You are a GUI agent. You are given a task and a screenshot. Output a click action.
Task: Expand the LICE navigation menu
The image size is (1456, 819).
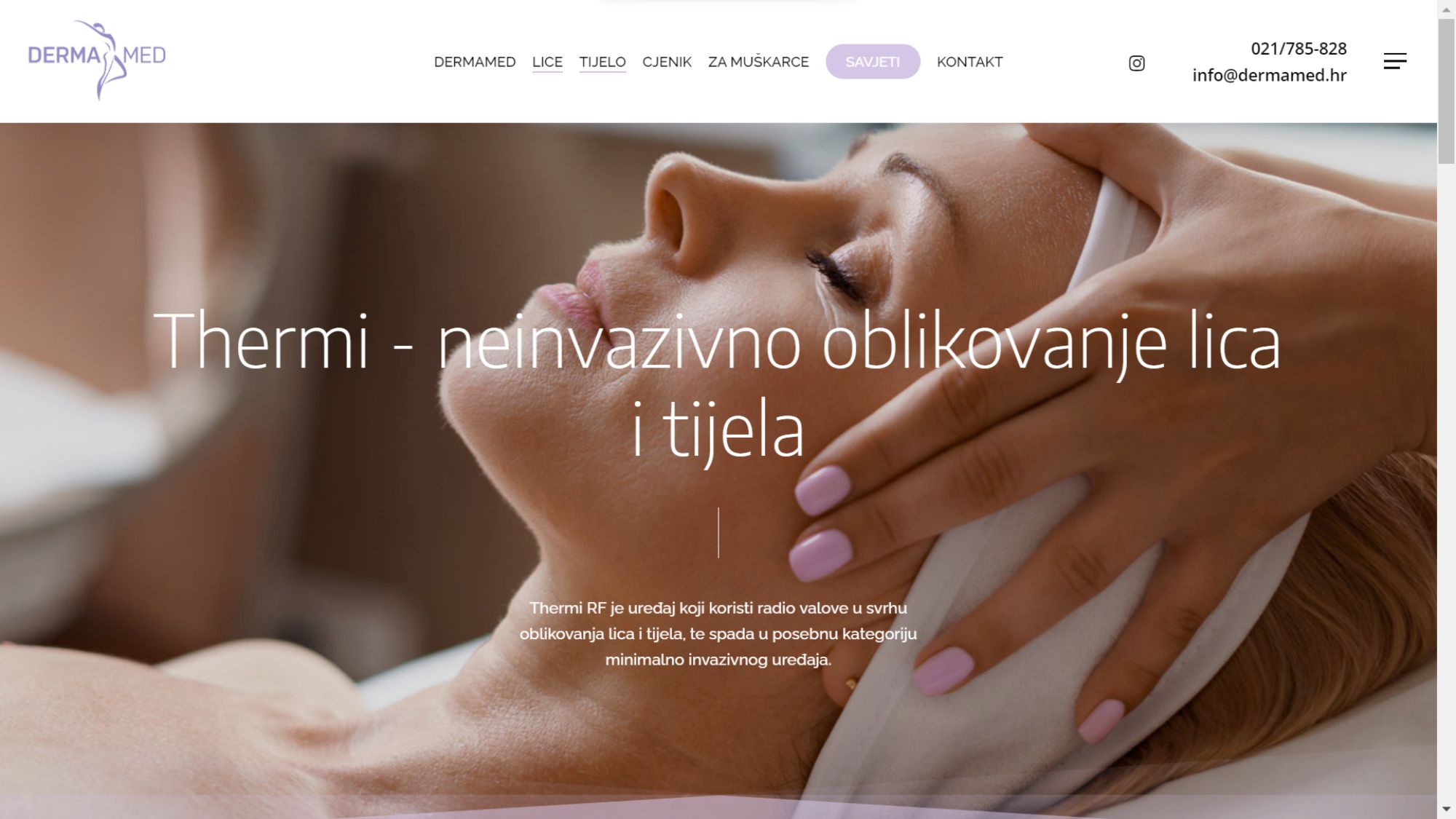click(547, 62)
